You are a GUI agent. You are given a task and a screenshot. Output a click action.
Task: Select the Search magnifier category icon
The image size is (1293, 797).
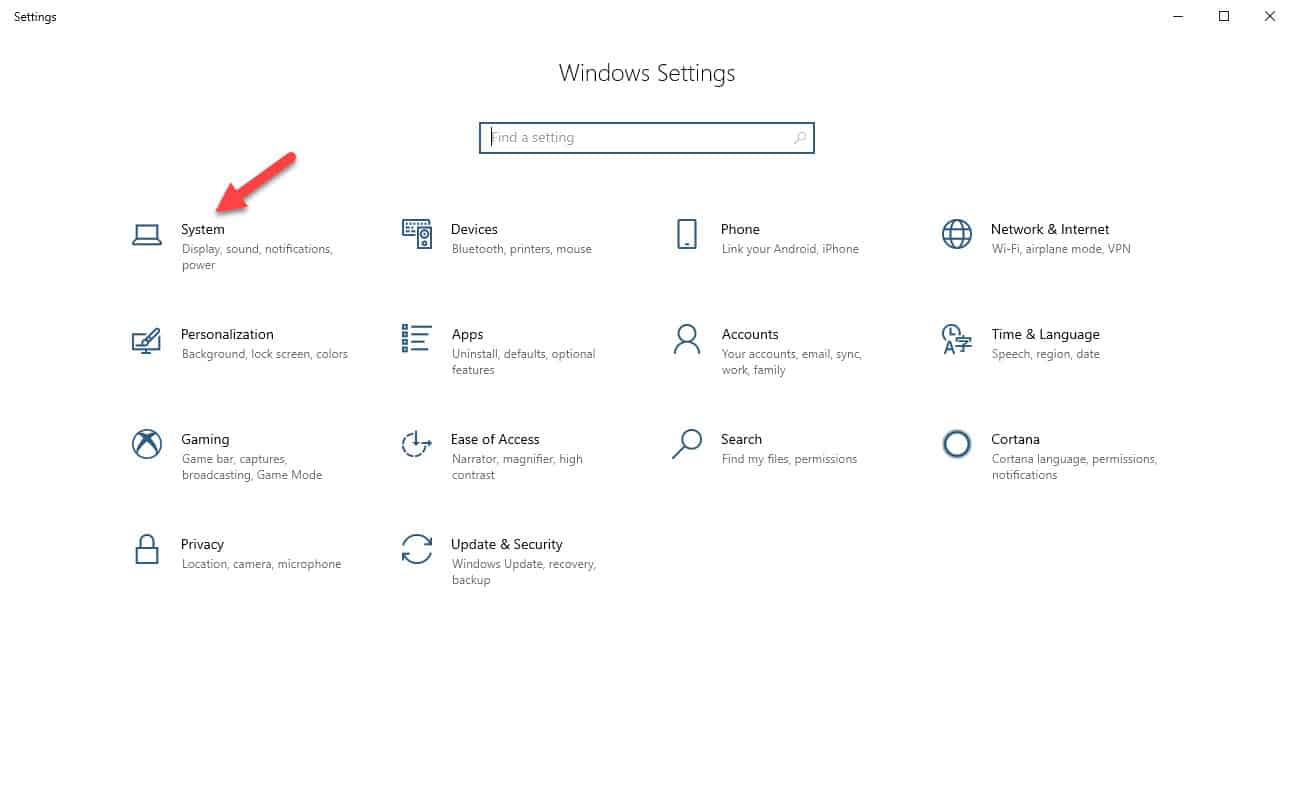pyautogui.click(x=687, y=444)
